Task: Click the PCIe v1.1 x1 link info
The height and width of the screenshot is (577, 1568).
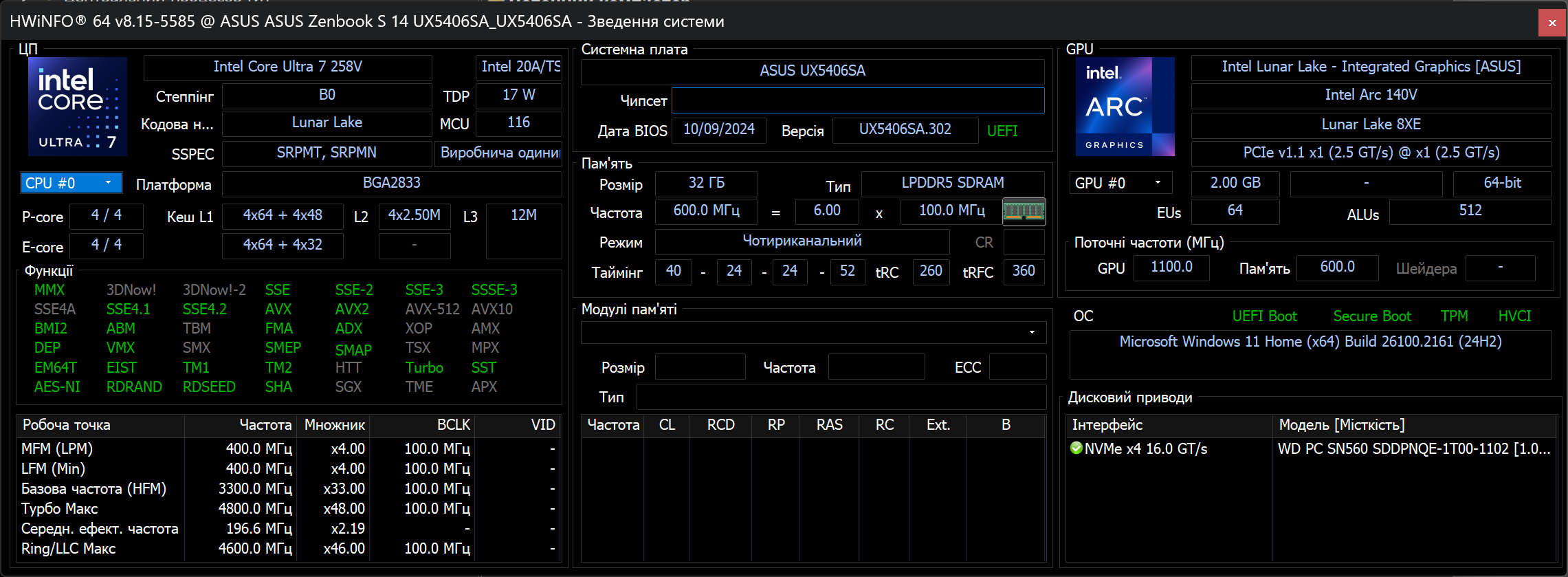Action: pyautogui.click(x=1371, y=153)
